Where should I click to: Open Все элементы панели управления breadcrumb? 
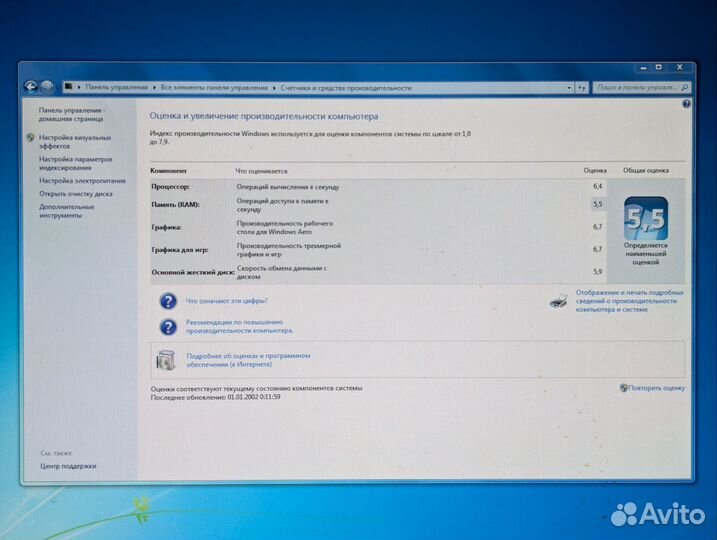pos(214,87)
